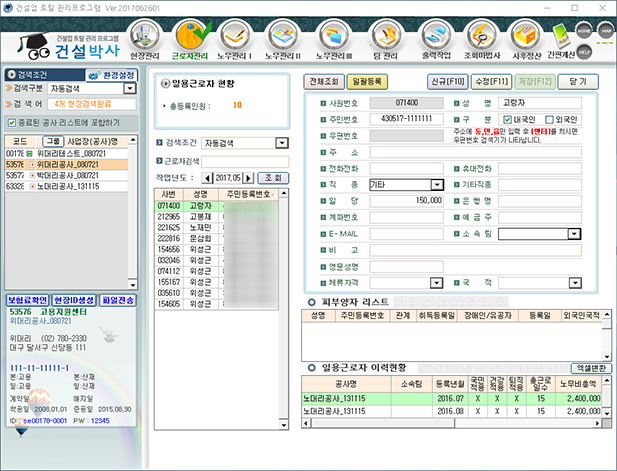Screen dimensions: 617x471
Task: Click the 저장[F12] button
Action: 535,81
